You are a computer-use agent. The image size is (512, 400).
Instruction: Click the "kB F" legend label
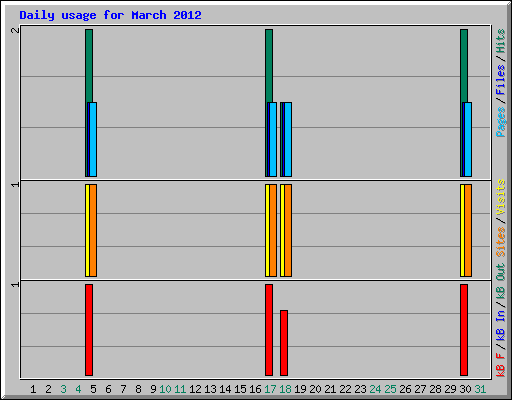(x=500, y=364)
